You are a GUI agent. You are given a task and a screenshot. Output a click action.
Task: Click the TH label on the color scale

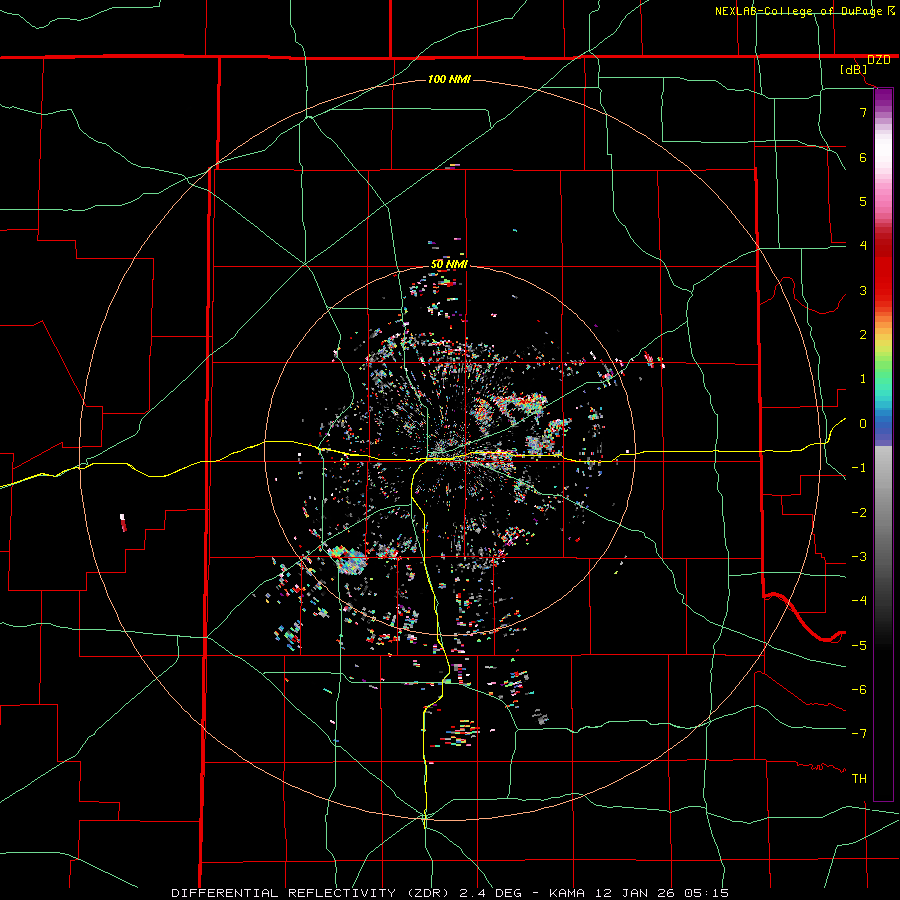click(x=859, y=778)
